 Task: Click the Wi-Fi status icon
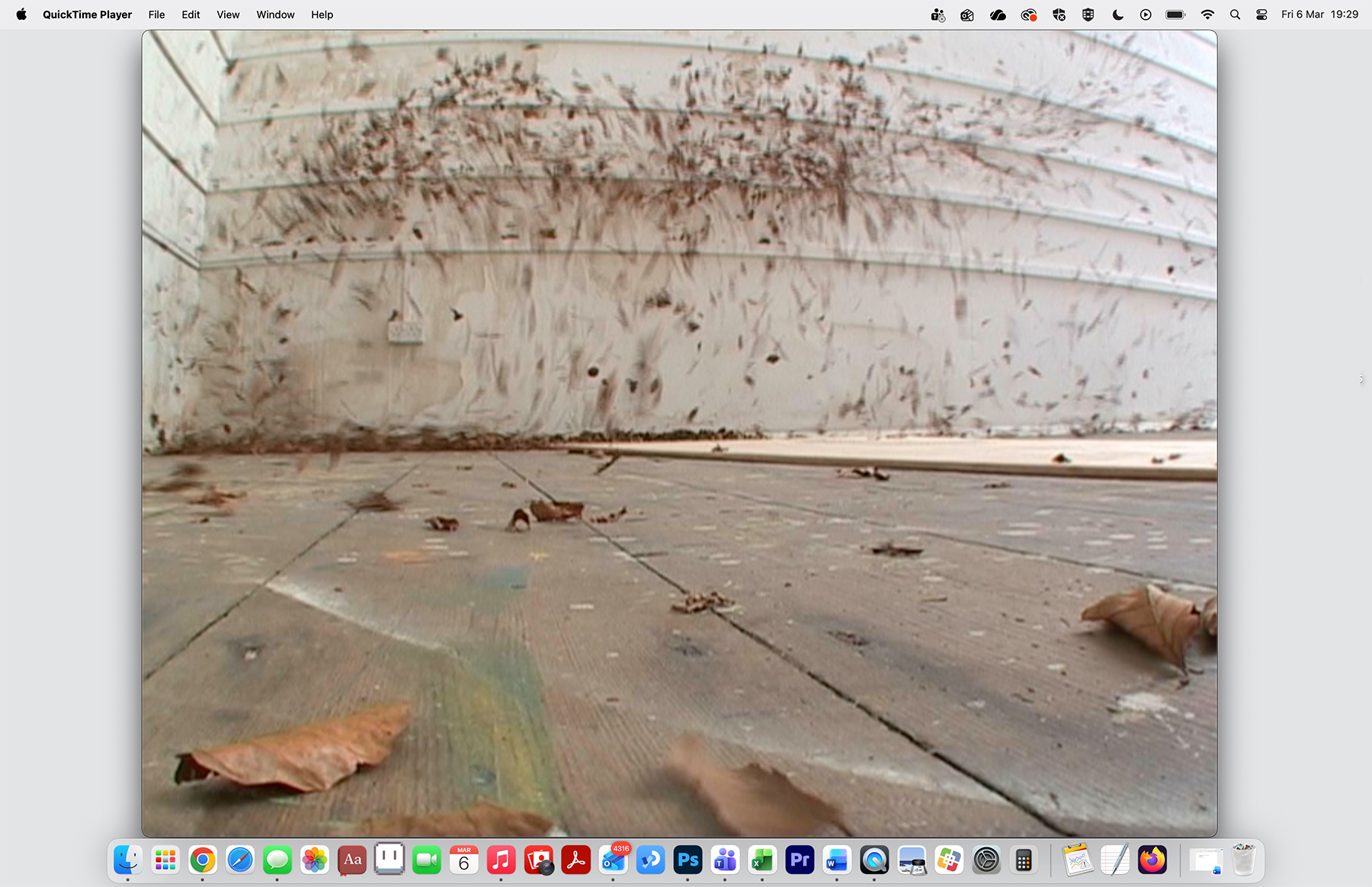pyautogui.click(x=1207, y=14)
